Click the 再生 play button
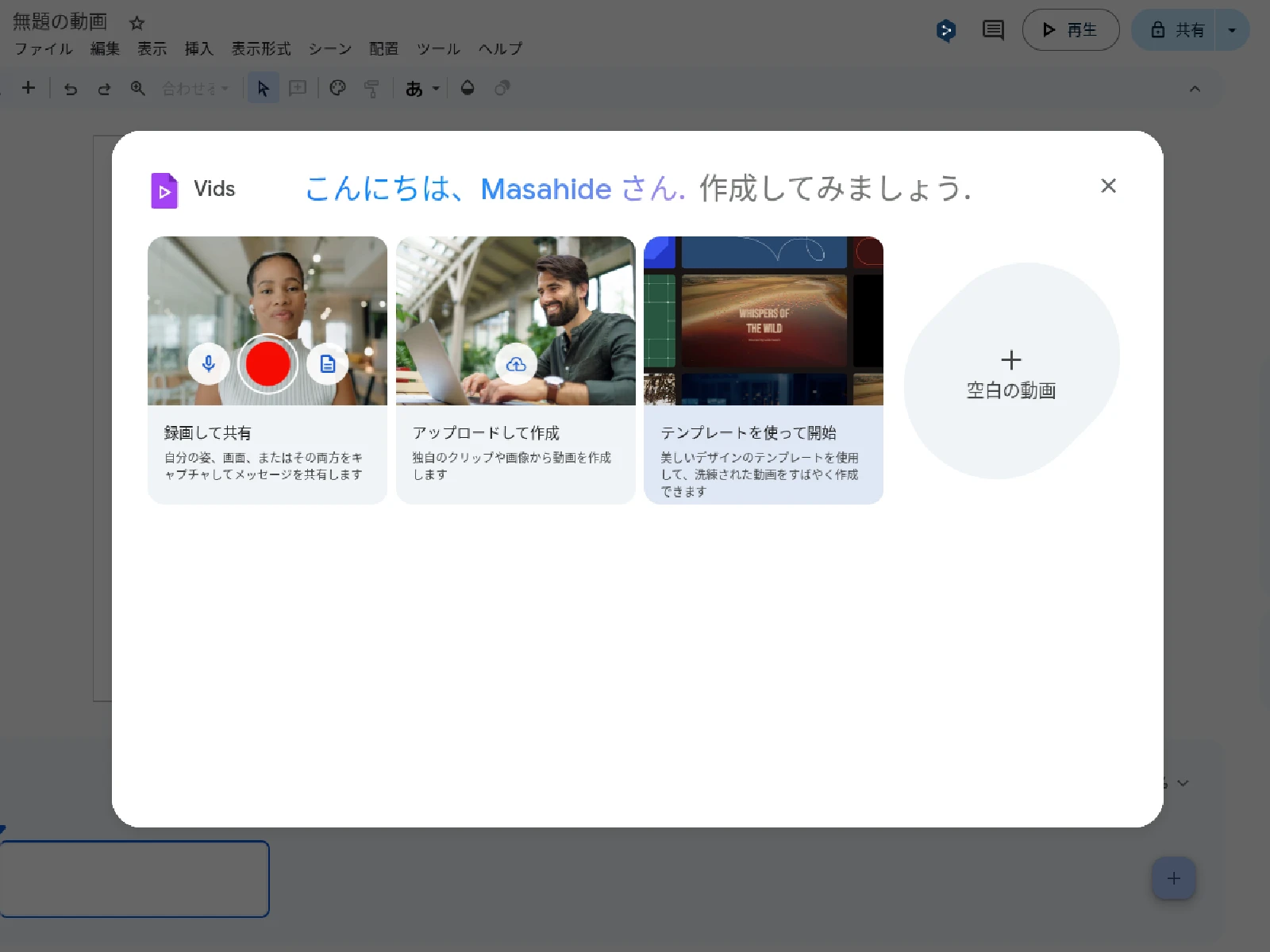 [x=1071, y=30]
